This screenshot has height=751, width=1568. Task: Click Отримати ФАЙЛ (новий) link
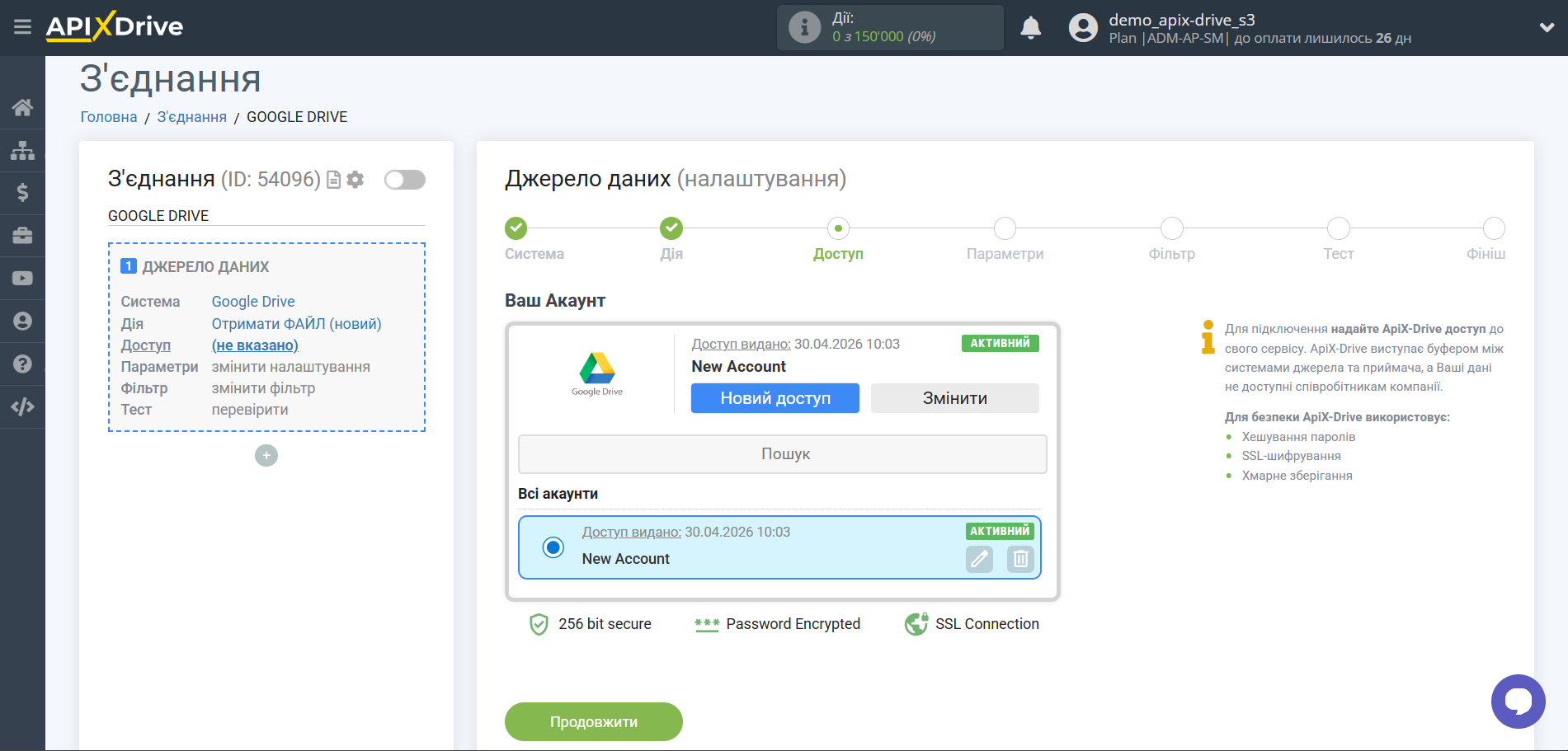tap(297, 324)
